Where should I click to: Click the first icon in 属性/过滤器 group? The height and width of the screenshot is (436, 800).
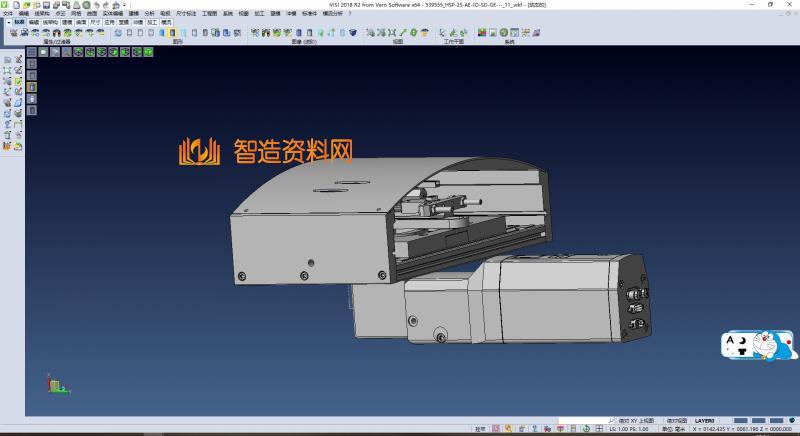click(x=13, y=33)
